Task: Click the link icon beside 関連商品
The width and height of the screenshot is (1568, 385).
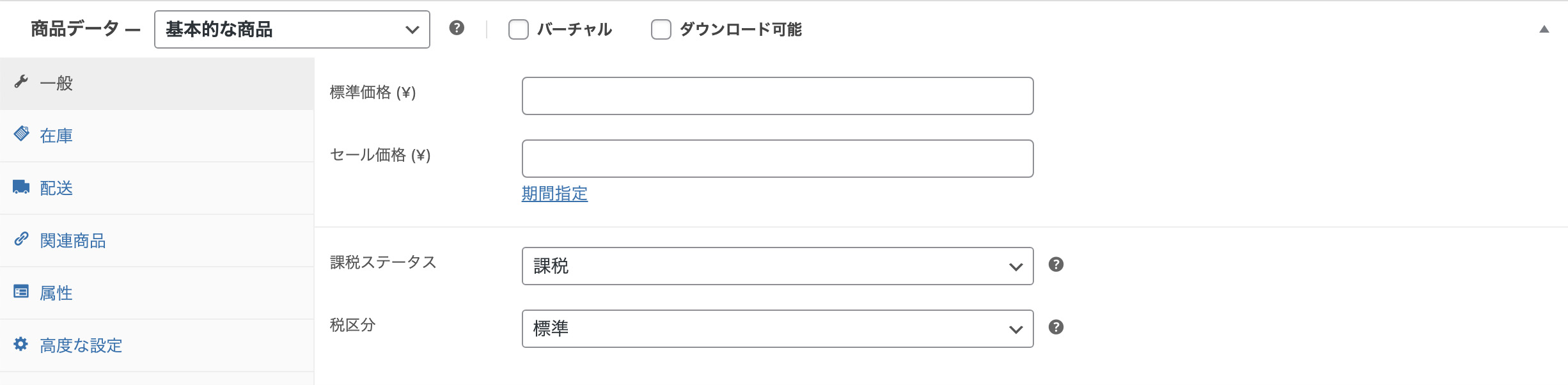Action: coord(21,239)
